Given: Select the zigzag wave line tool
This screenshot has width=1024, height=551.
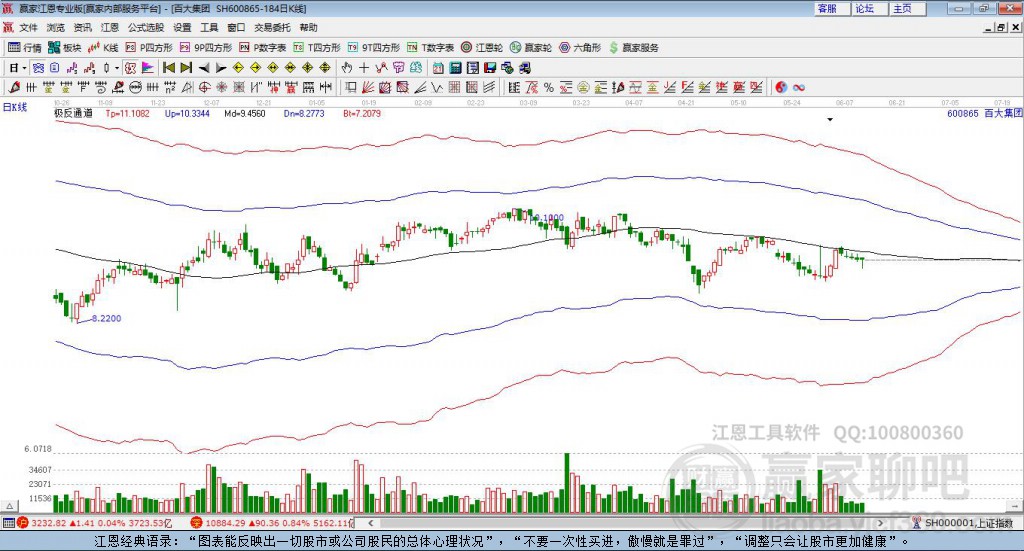Looking at the screenshot, I should pyautogui.click(x=437, y=87).
